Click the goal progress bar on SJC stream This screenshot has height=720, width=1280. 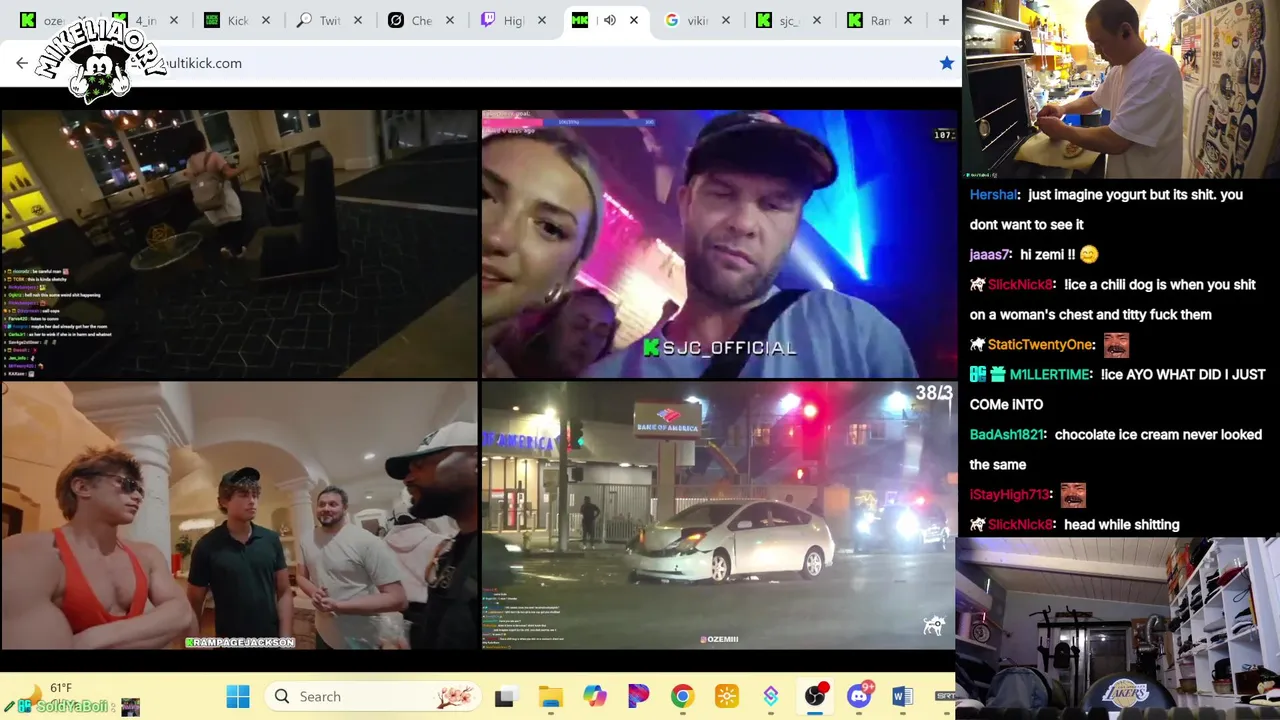pyautogui.click(x=570, y=123)
